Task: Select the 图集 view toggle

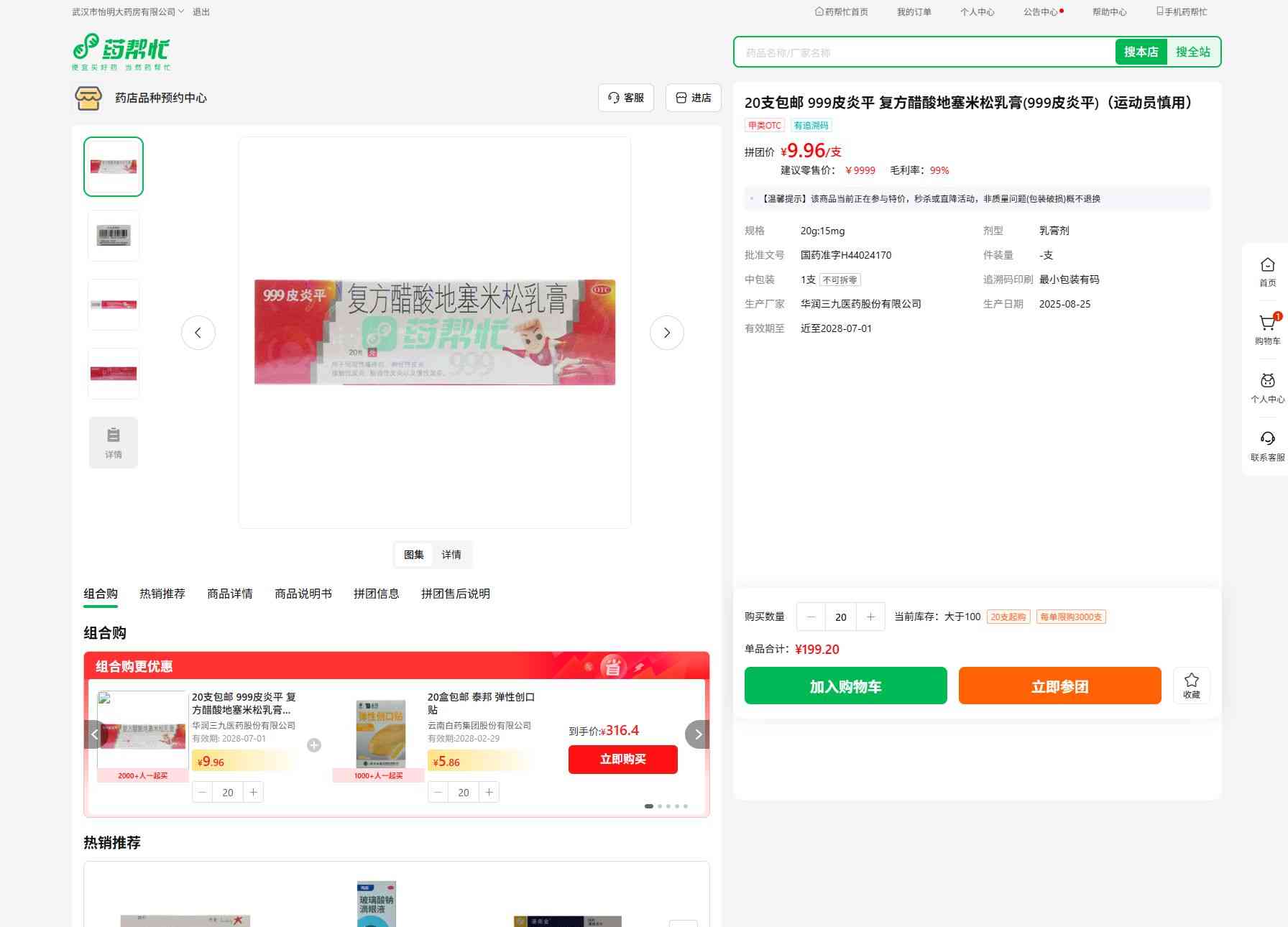Action: click(x=414, y=555)
